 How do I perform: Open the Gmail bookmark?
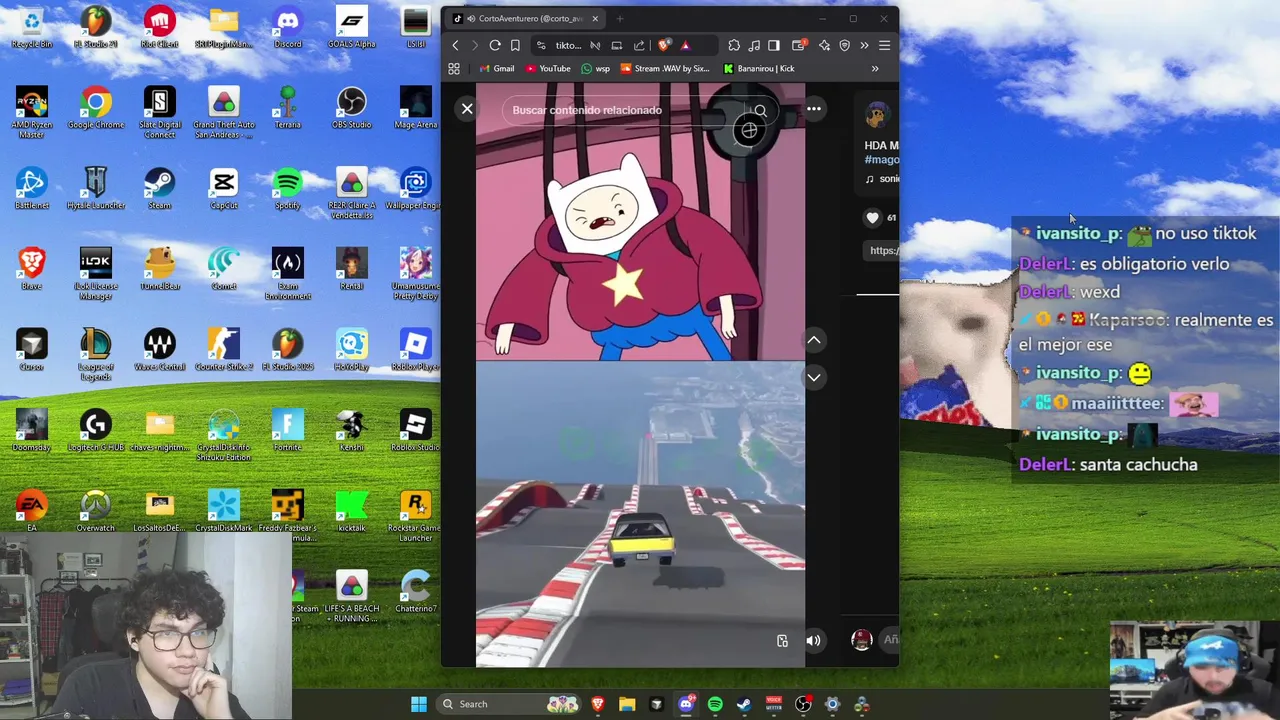click(x=496, y=68)
